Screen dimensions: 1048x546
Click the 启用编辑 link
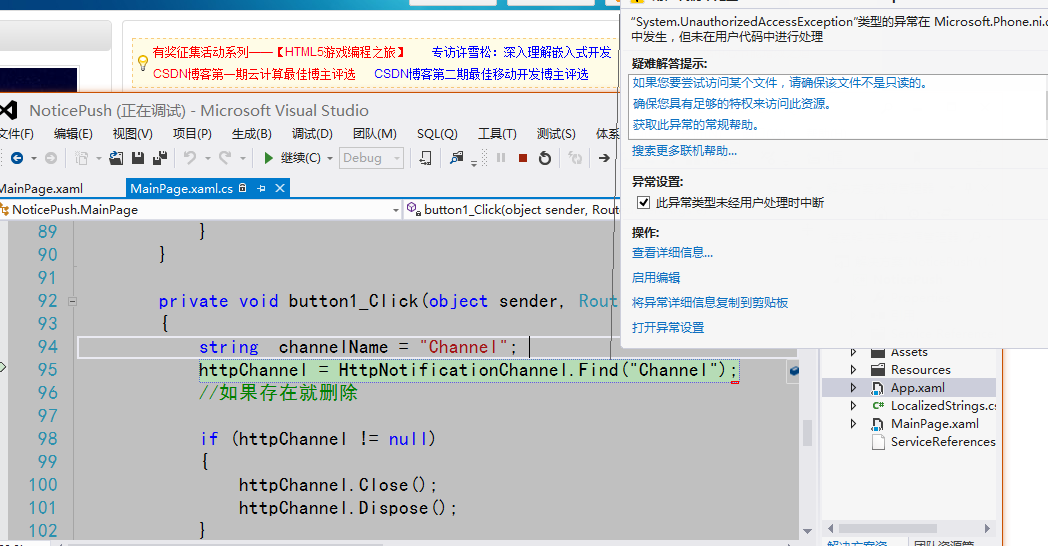(x=656, y=277)
